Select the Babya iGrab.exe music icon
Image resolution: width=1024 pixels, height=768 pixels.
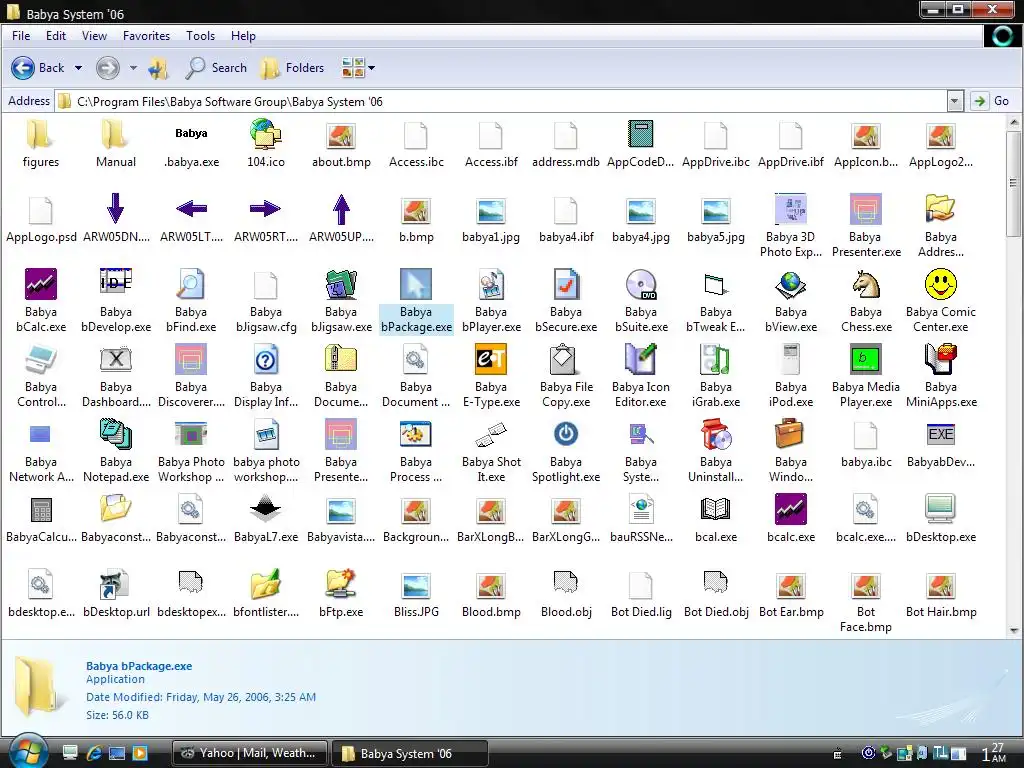(x=716, y=359)
